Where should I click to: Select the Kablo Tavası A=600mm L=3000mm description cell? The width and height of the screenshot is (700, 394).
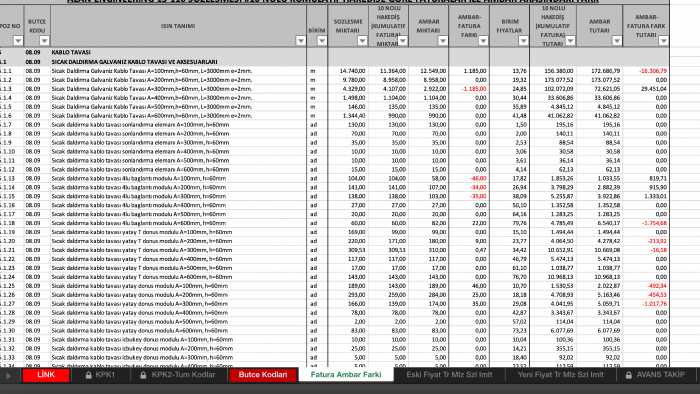[178, 116]
